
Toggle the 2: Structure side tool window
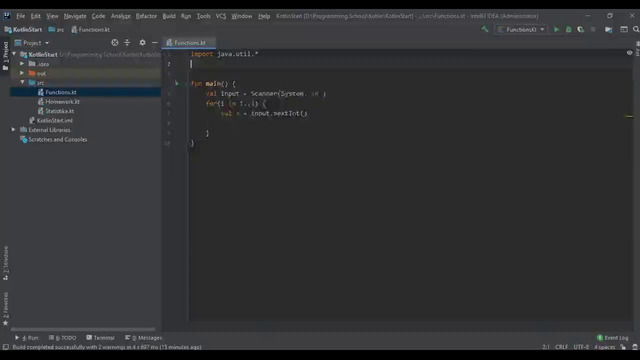[x=5, y=262]
